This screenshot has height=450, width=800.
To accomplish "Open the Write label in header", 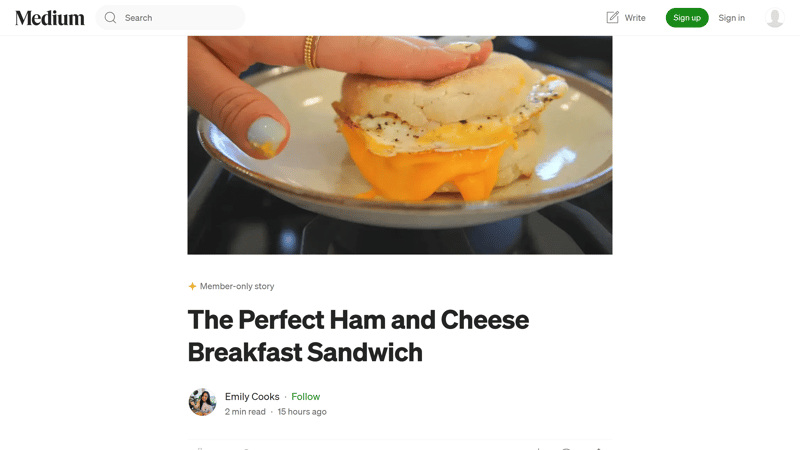I will pos(635,18).
